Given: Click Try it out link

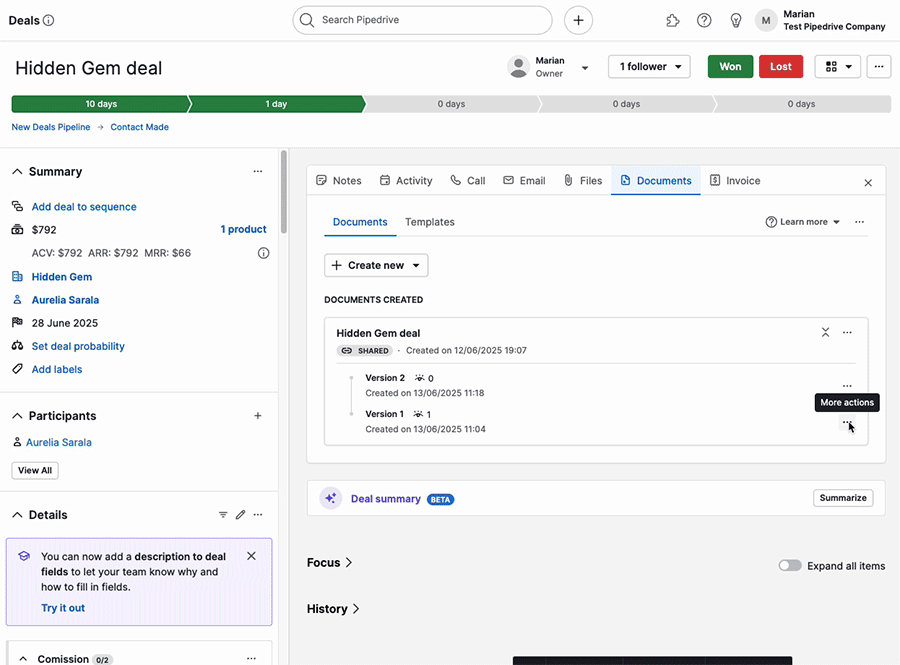Looking at the screenshot, I should coord(63,608).
